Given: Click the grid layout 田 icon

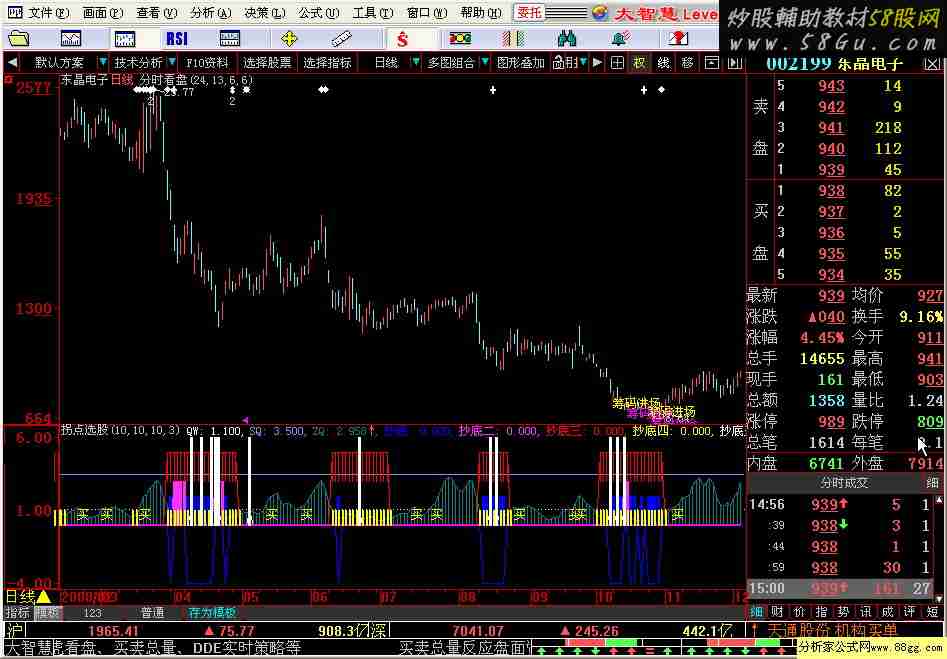Looking at the screenshot, I should point(618,62).
